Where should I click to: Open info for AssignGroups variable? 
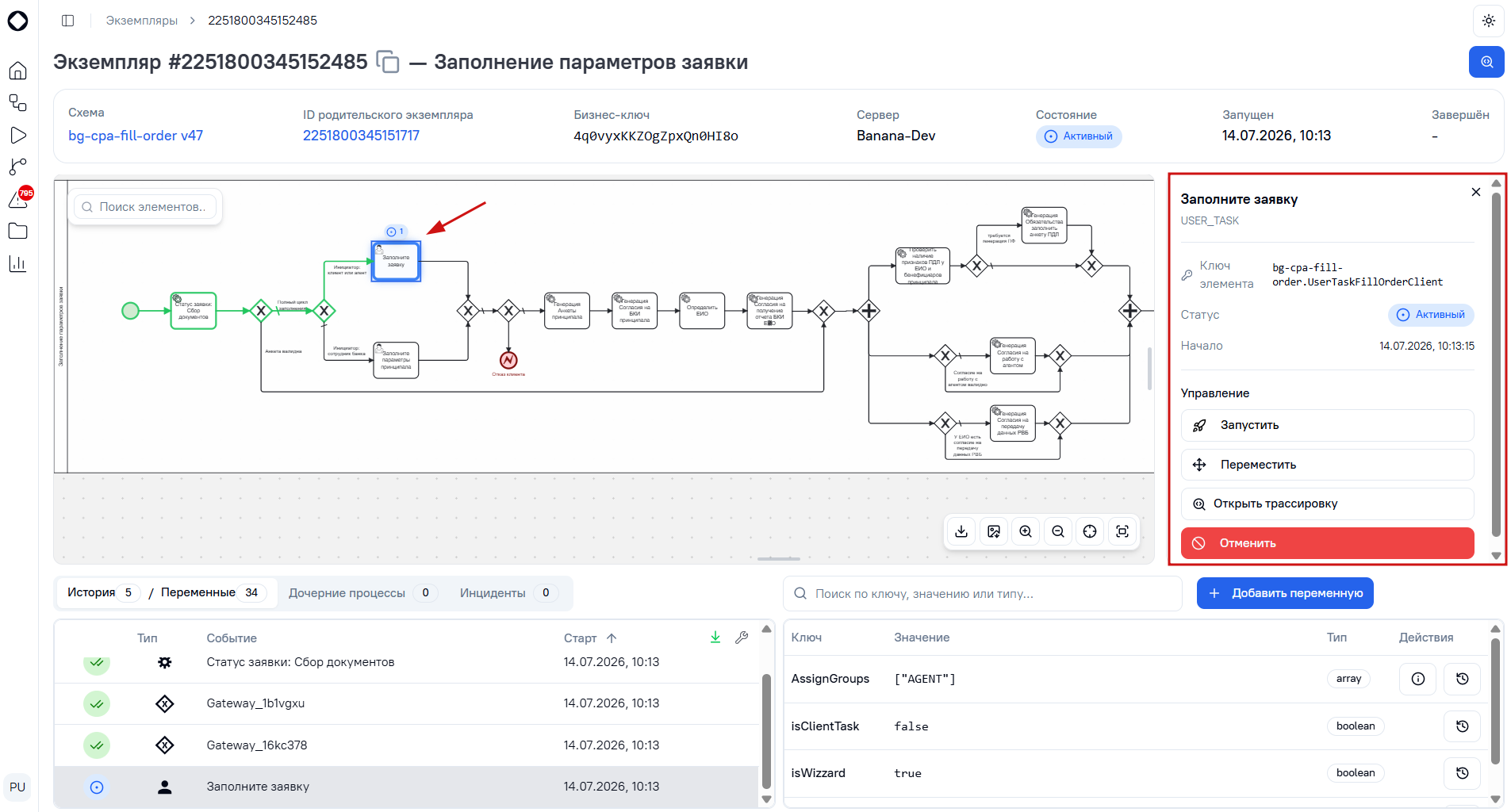point(1417,679)
